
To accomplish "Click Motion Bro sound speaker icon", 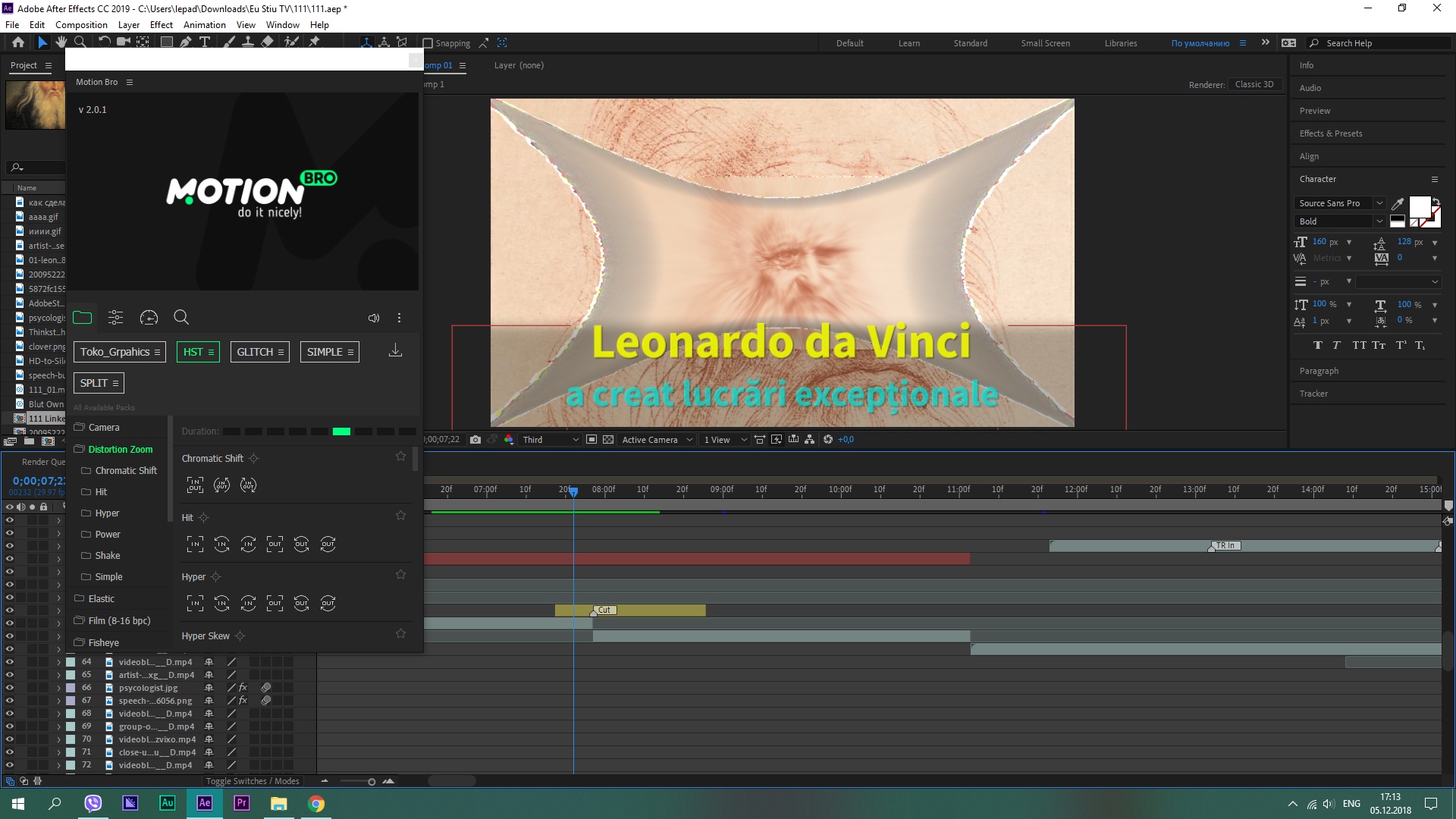I will pyautogui.click(x=373, y=318).
